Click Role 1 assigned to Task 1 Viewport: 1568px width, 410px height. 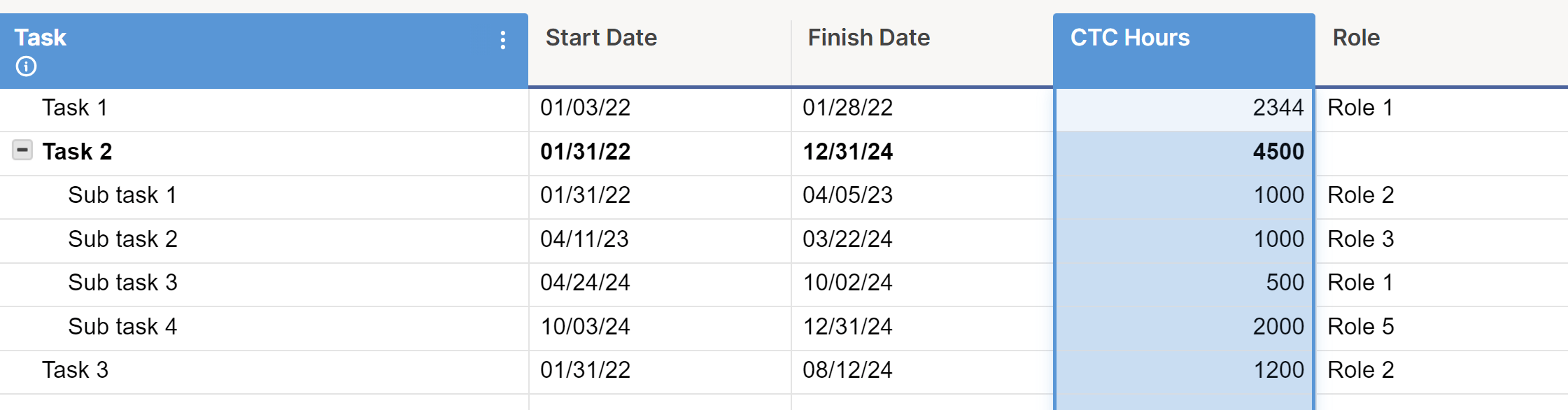click(x=1359, y=108)
